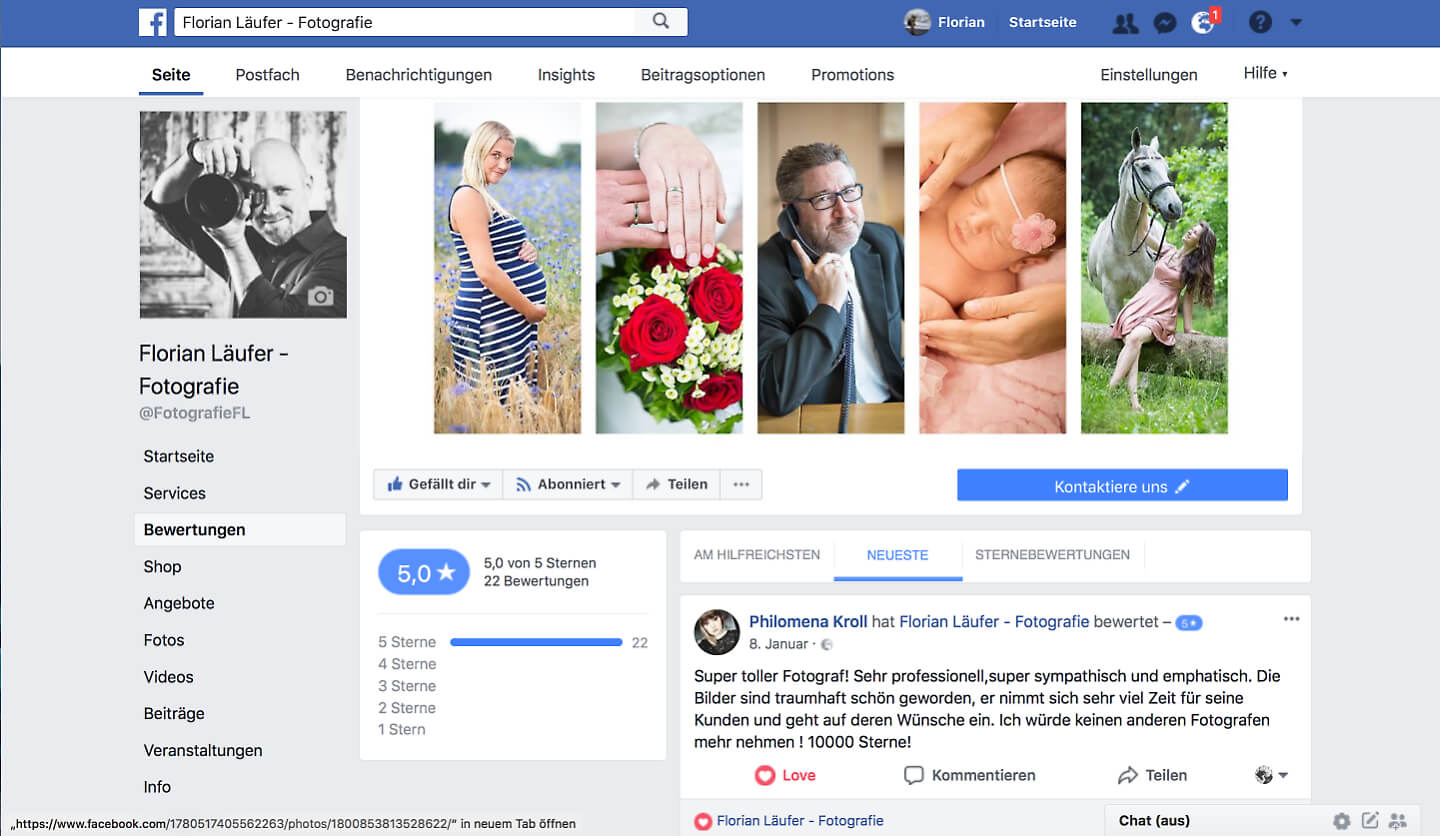
Task: Open the Abonniert dropdown
Action: pyautogui.click(x=567, y=483)
